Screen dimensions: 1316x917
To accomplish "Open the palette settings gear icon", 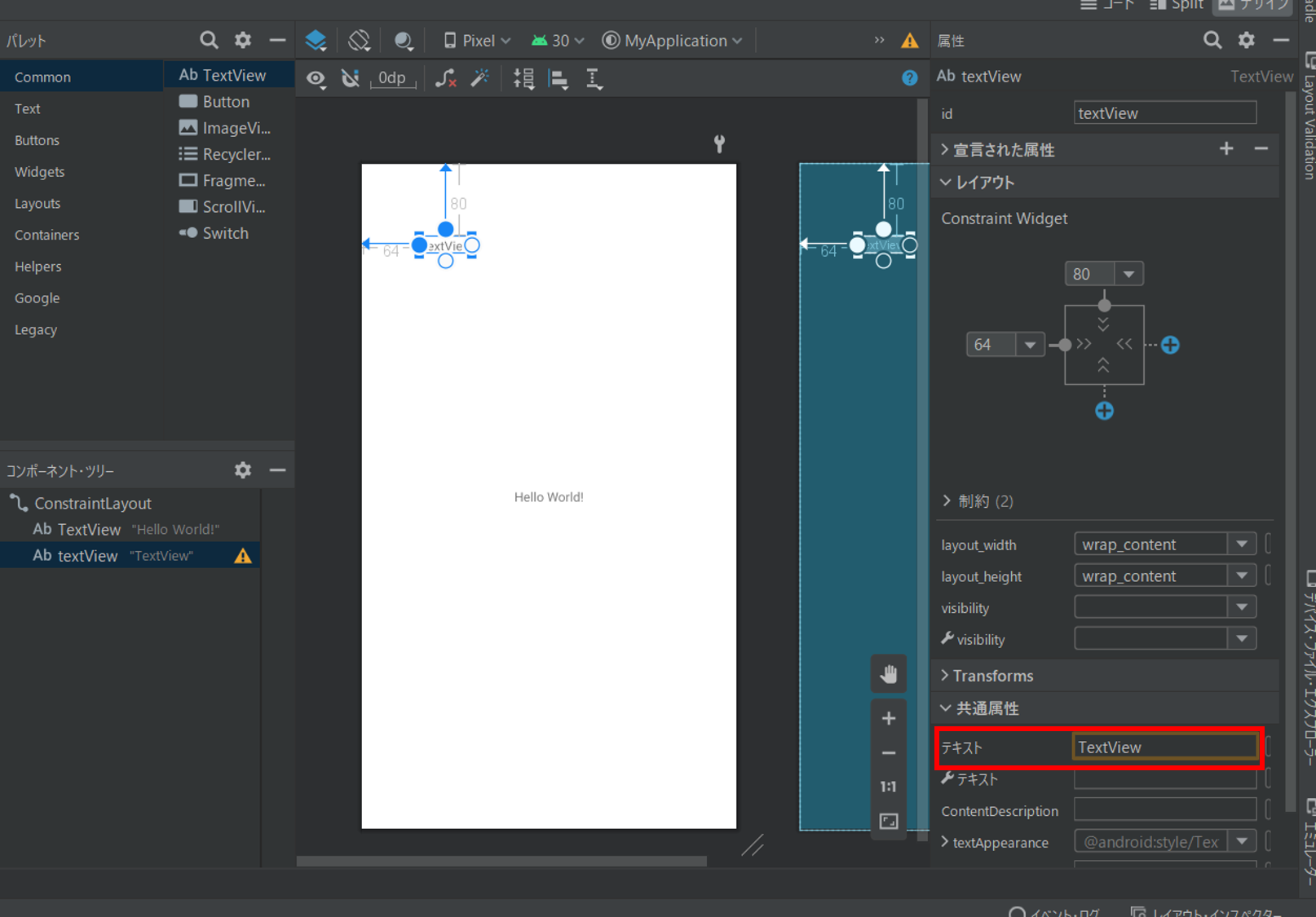I will pyautogui.click(x=242, y=39).
